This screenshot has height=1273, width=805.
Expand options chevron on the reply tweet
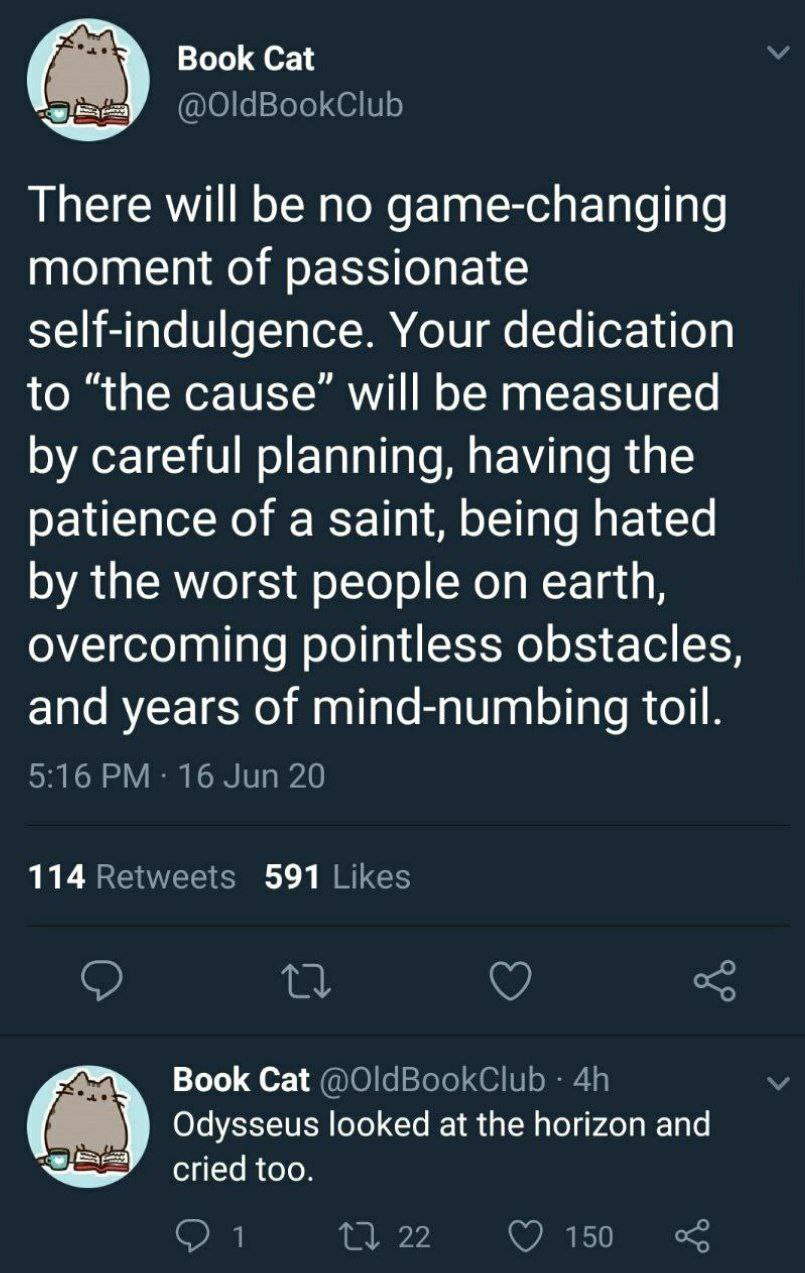(x=773, y=1083)
